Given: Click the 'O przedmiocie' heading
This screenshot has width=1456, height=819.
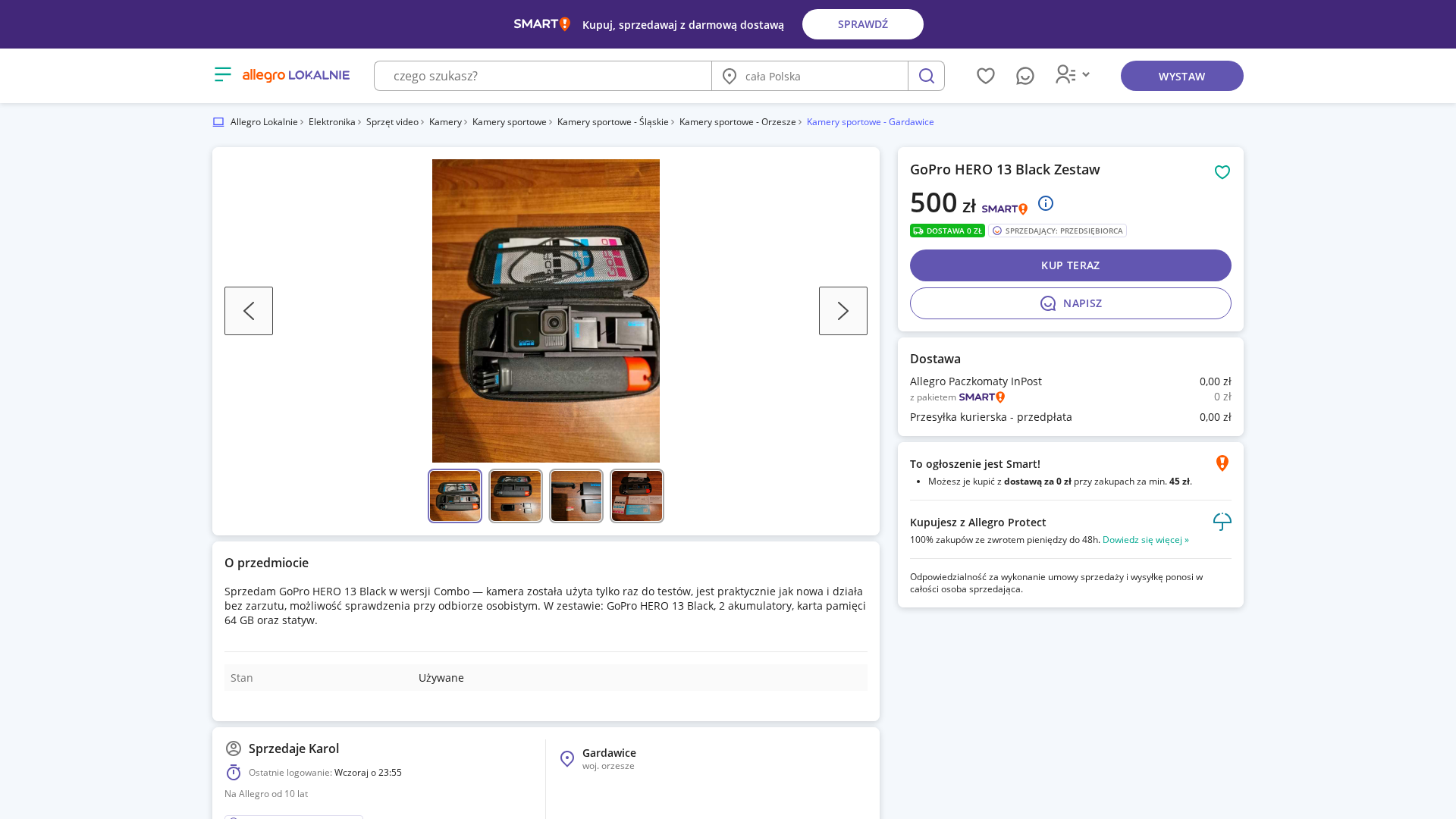Looking at the screenshot, I should 266,563.
